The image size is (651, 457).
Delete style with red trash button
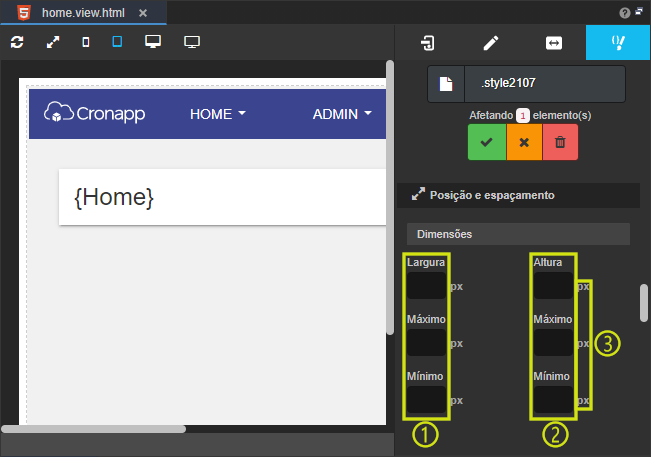click(560, 142)
